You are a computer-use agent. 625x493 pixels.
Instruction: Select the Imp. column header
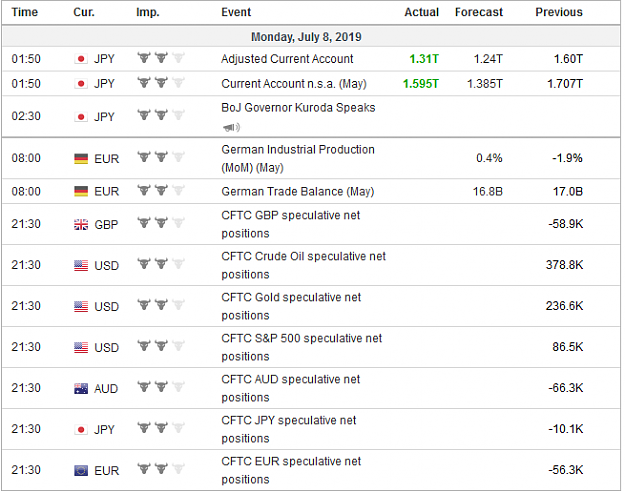coord(147,12)
